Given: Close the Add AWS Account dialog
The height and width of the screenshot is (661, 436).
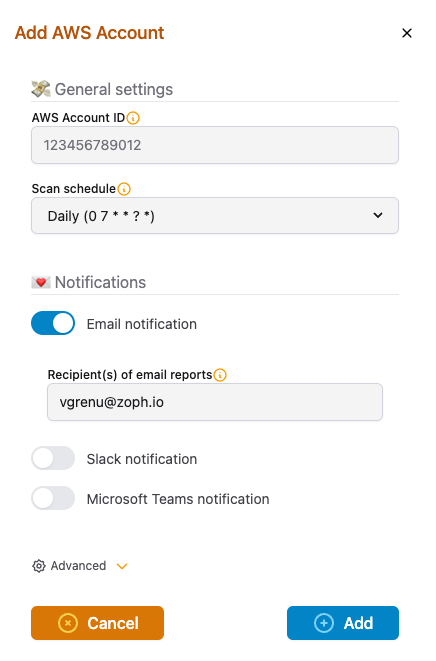Looking at the screenshot, I should tap(407, 33).
